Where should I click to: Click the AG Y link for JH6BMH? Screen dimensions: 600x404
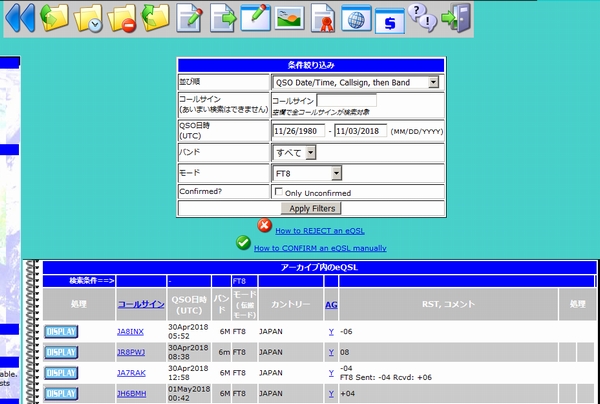[x=331, y=394]
